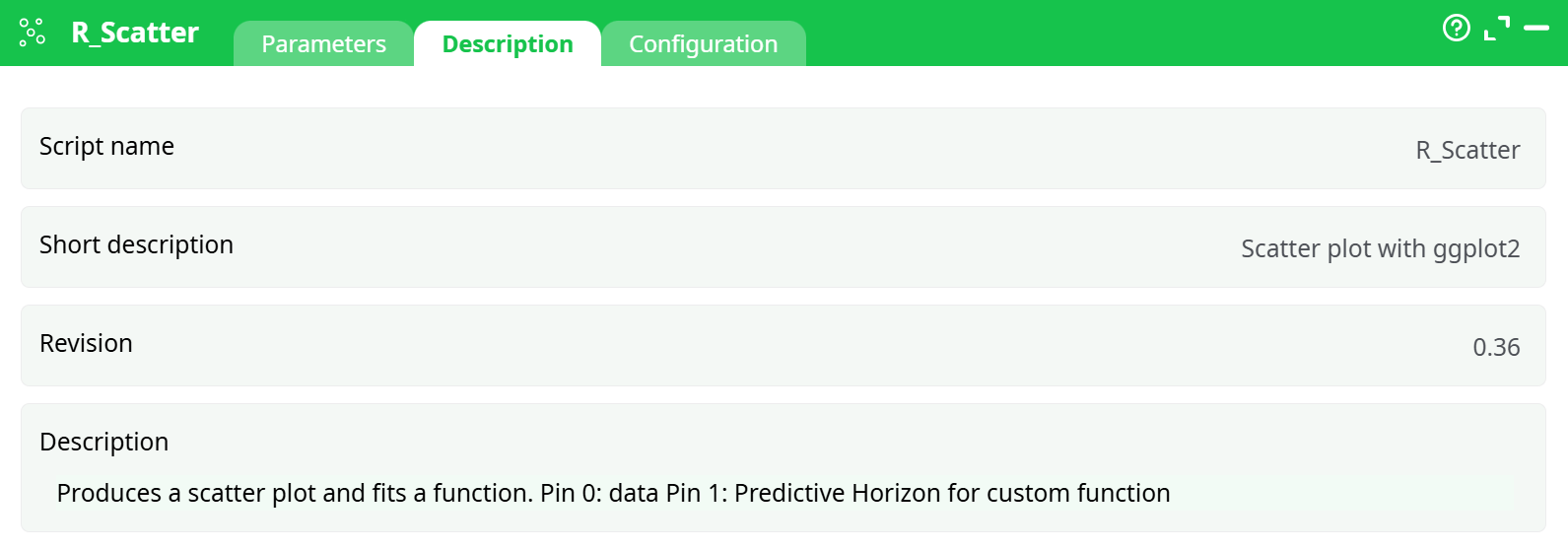Expand the panel with the fullscreen corners icon
This screenshot has width=1568, height=551.
point(1496,28)
